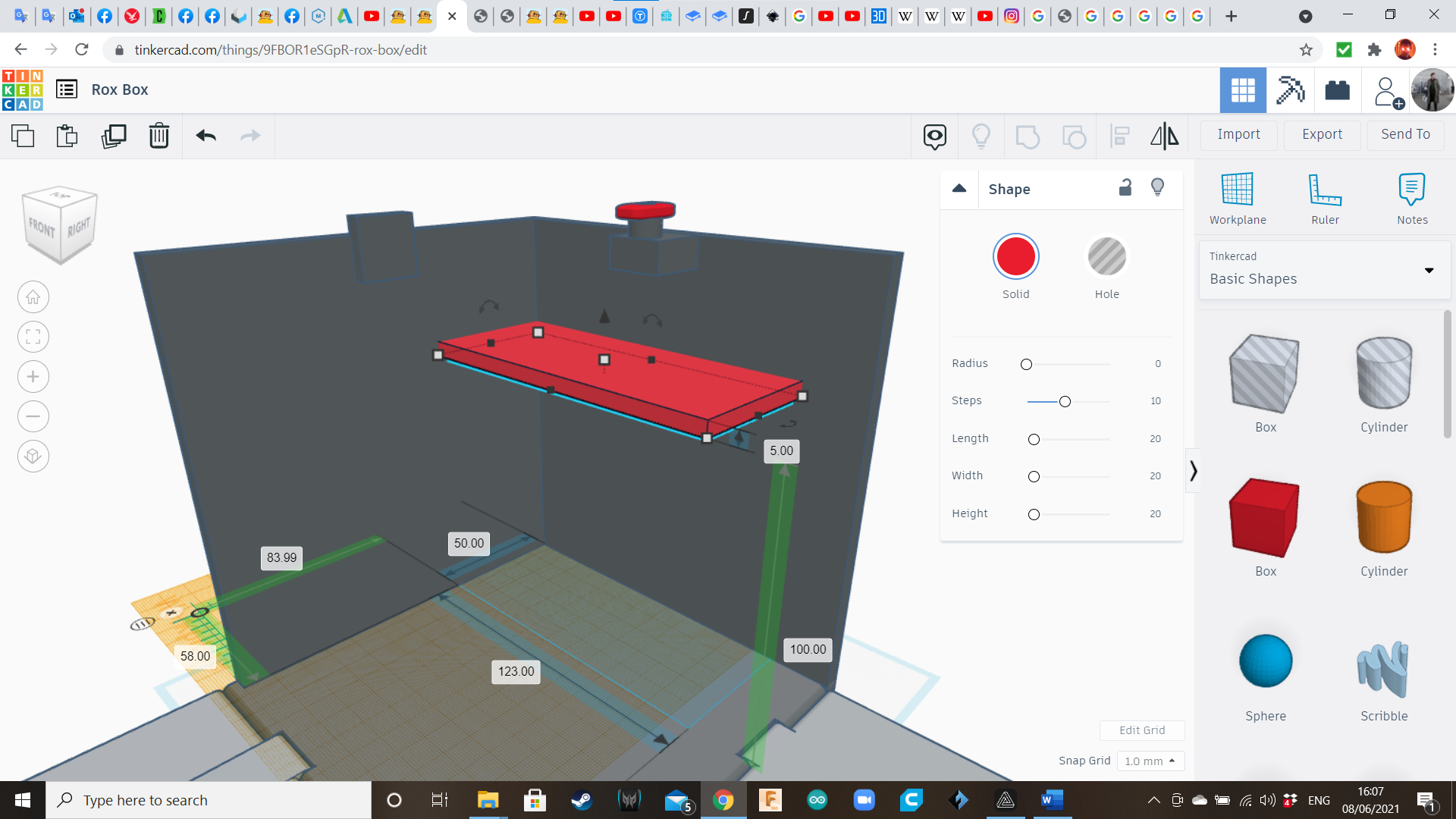Click the Home view button
Image resolution: width=1456 pixels, height=819 pixels.
point(33,297)
